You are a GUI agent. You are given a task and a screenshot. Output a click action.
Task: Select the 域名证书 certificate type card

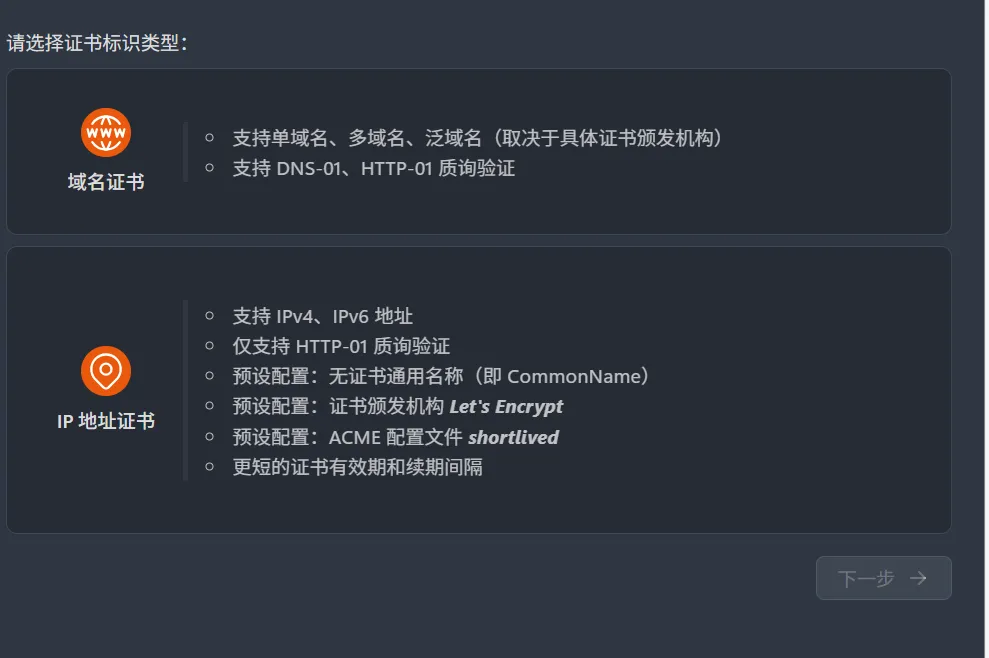coord(480,151)
